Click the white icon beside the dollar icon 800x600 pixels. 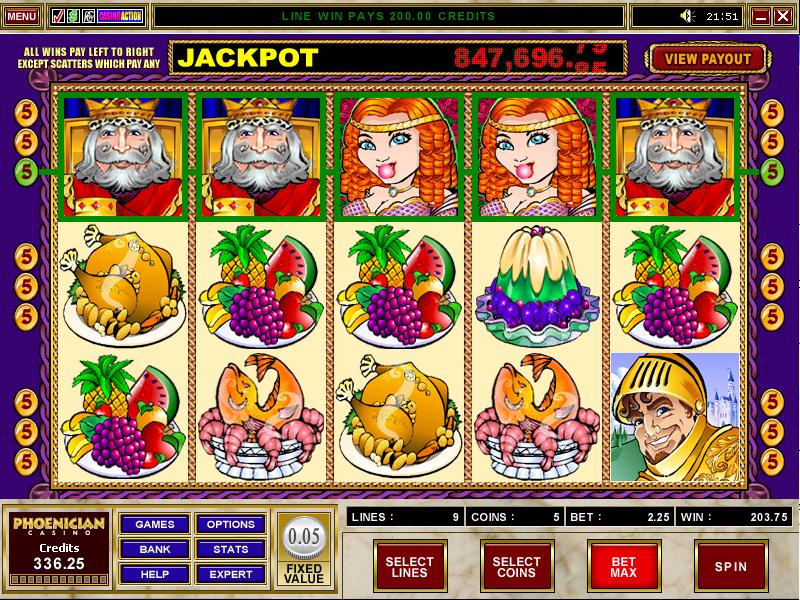(88, 17)
